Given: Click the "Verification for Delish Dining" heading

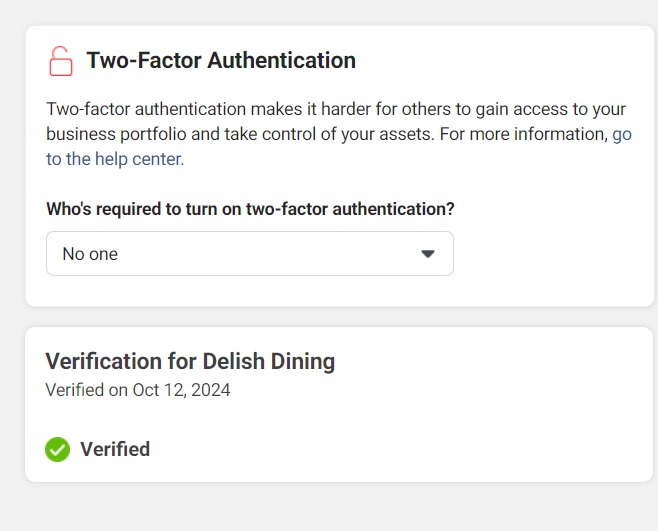Looking at the screenshot, I should (190, 361).
